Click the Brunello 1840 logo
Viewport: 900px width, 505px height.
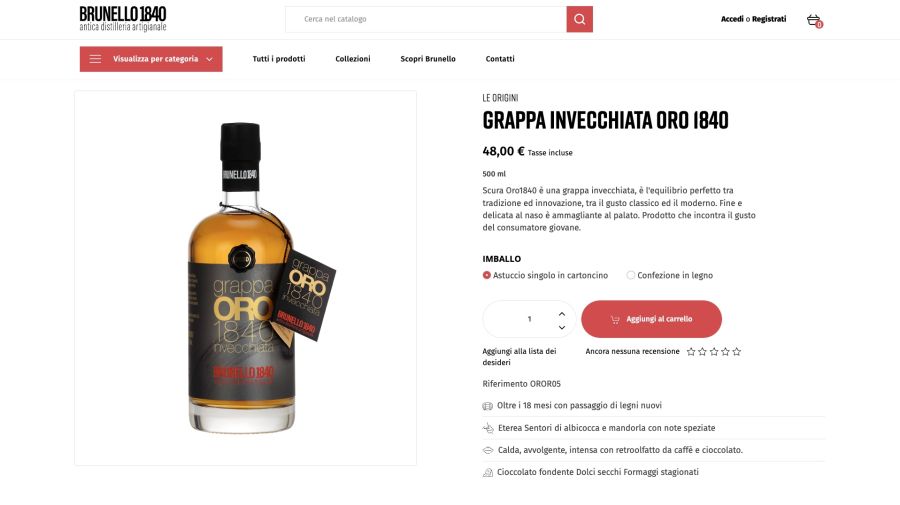coord(123,19)
